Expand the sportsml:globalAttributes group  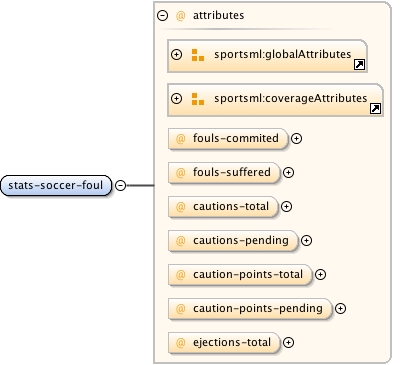pos(176,54)
